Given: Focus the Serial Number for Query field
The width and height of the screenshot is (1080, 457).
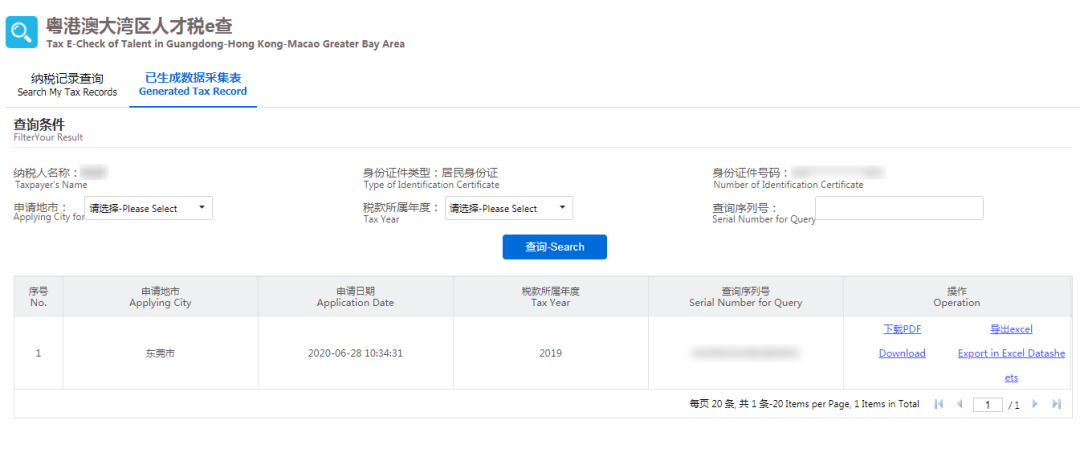Looking at the screenshot, I should [x=899, y=208].
